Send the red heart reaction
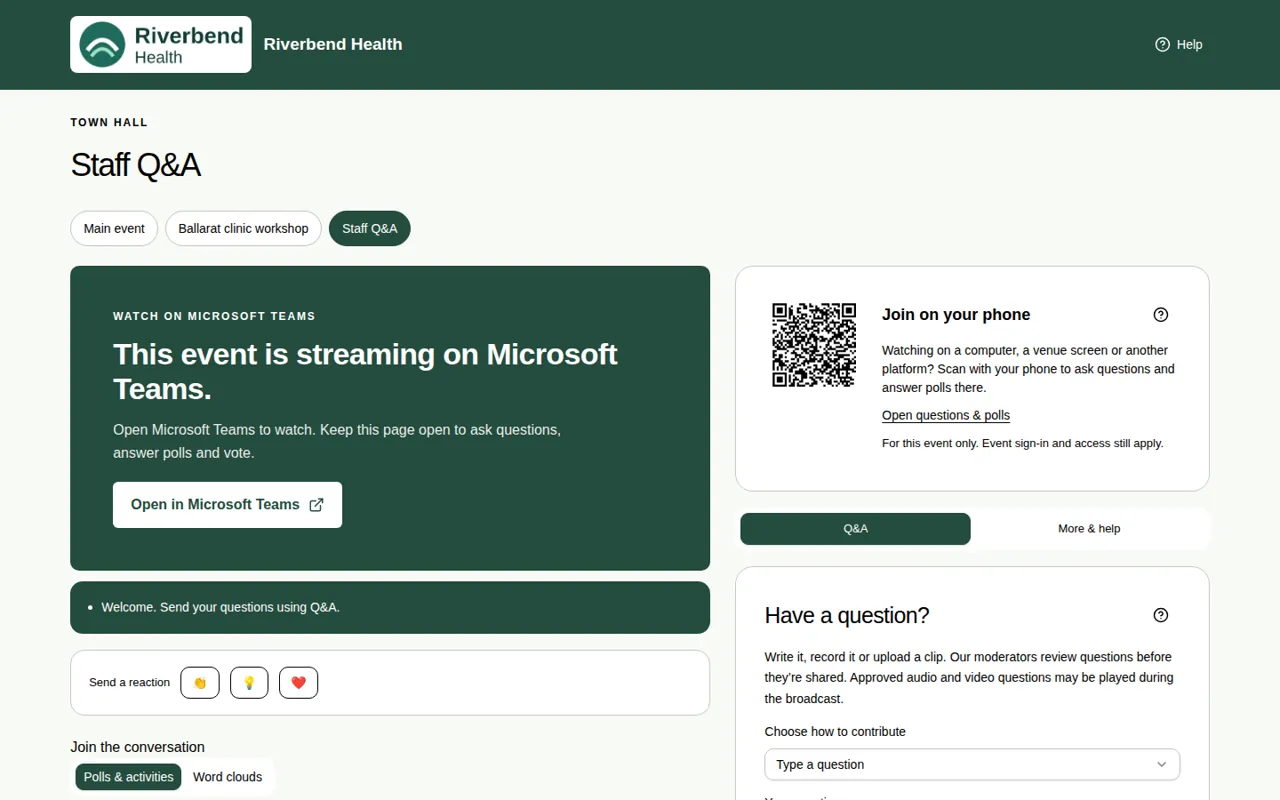This screenshot has height=800, width=1280. click(298, 683)
